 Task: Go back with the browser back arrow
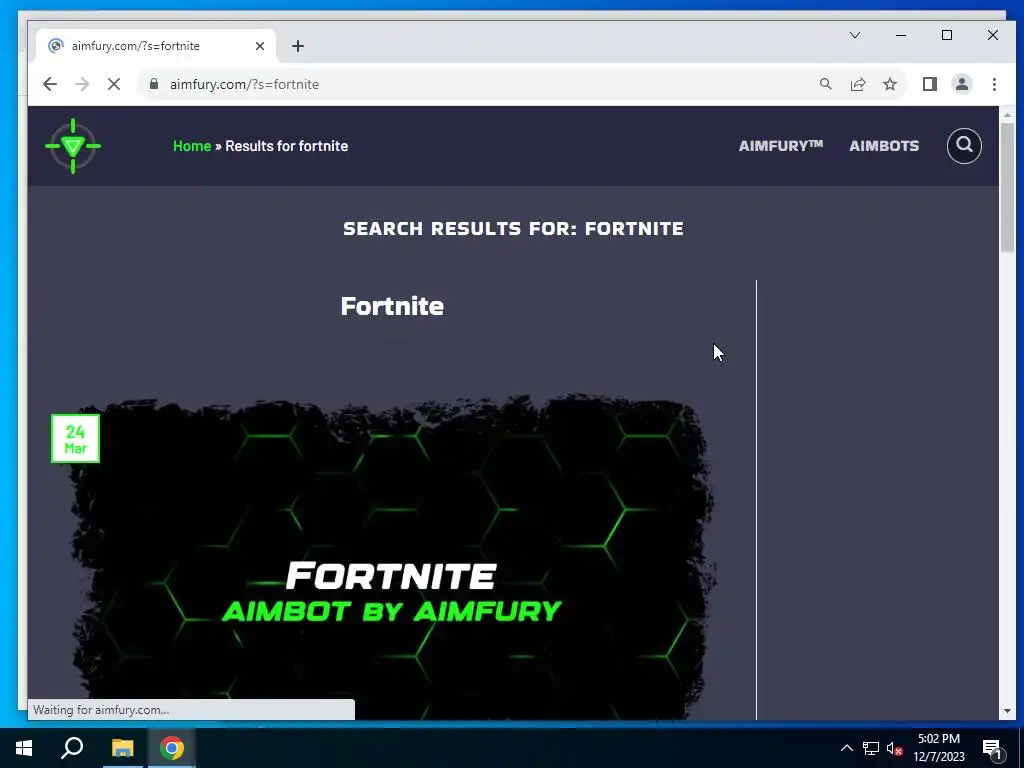(x=50, y=84)
